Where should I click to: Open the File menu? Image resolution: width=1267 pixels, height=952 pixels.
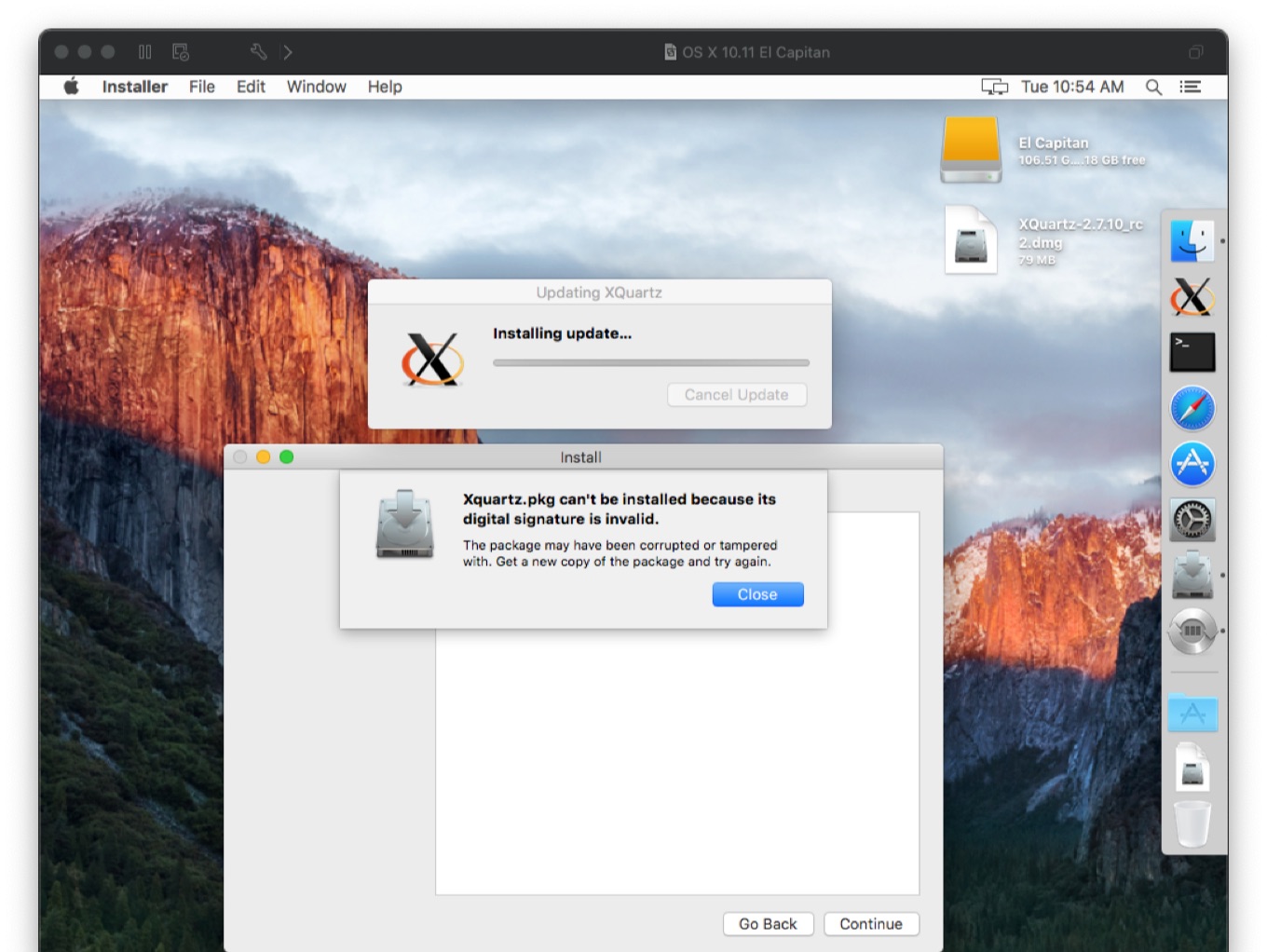click(201, 87)
